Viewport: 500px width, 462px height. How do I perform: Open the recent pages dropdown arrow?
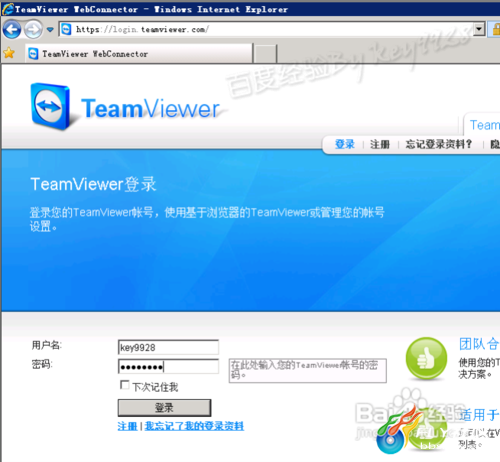50,30
